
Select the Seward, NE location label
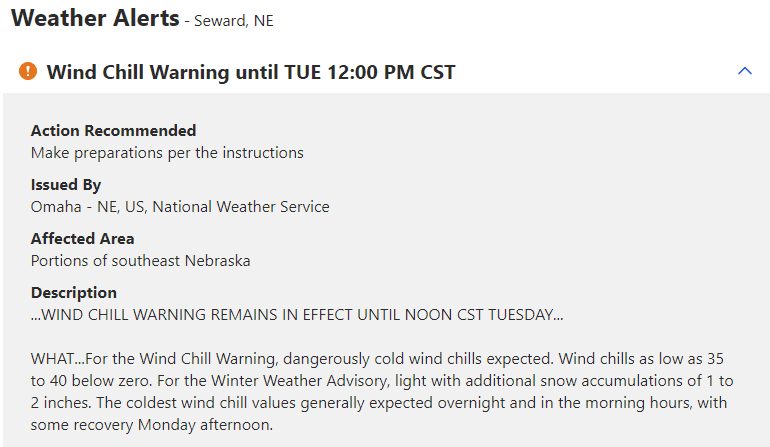pos(234,20)
